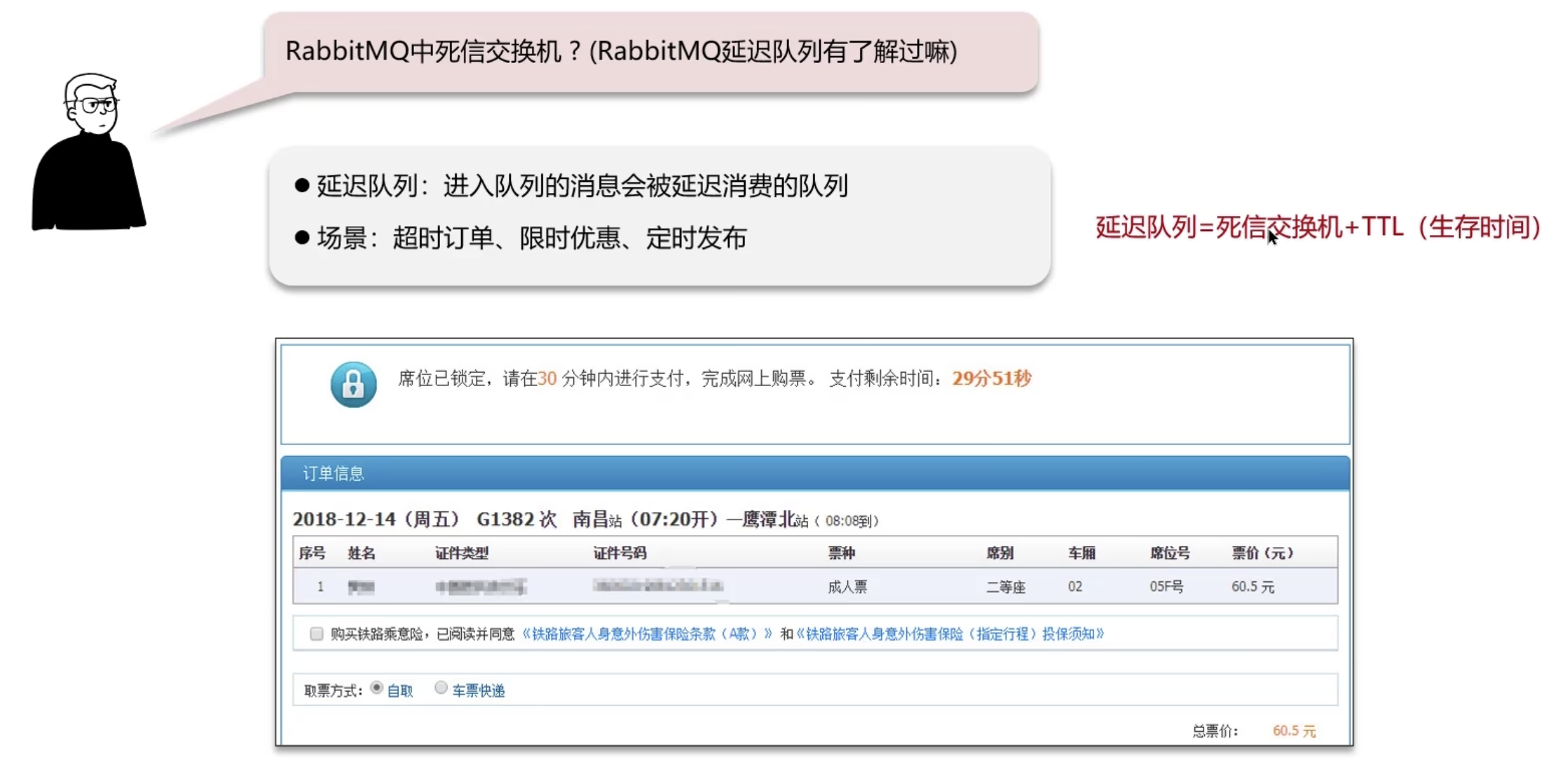
Task: Select the 成人票 cell in passenger row
Action: click(x=847, y=587)
